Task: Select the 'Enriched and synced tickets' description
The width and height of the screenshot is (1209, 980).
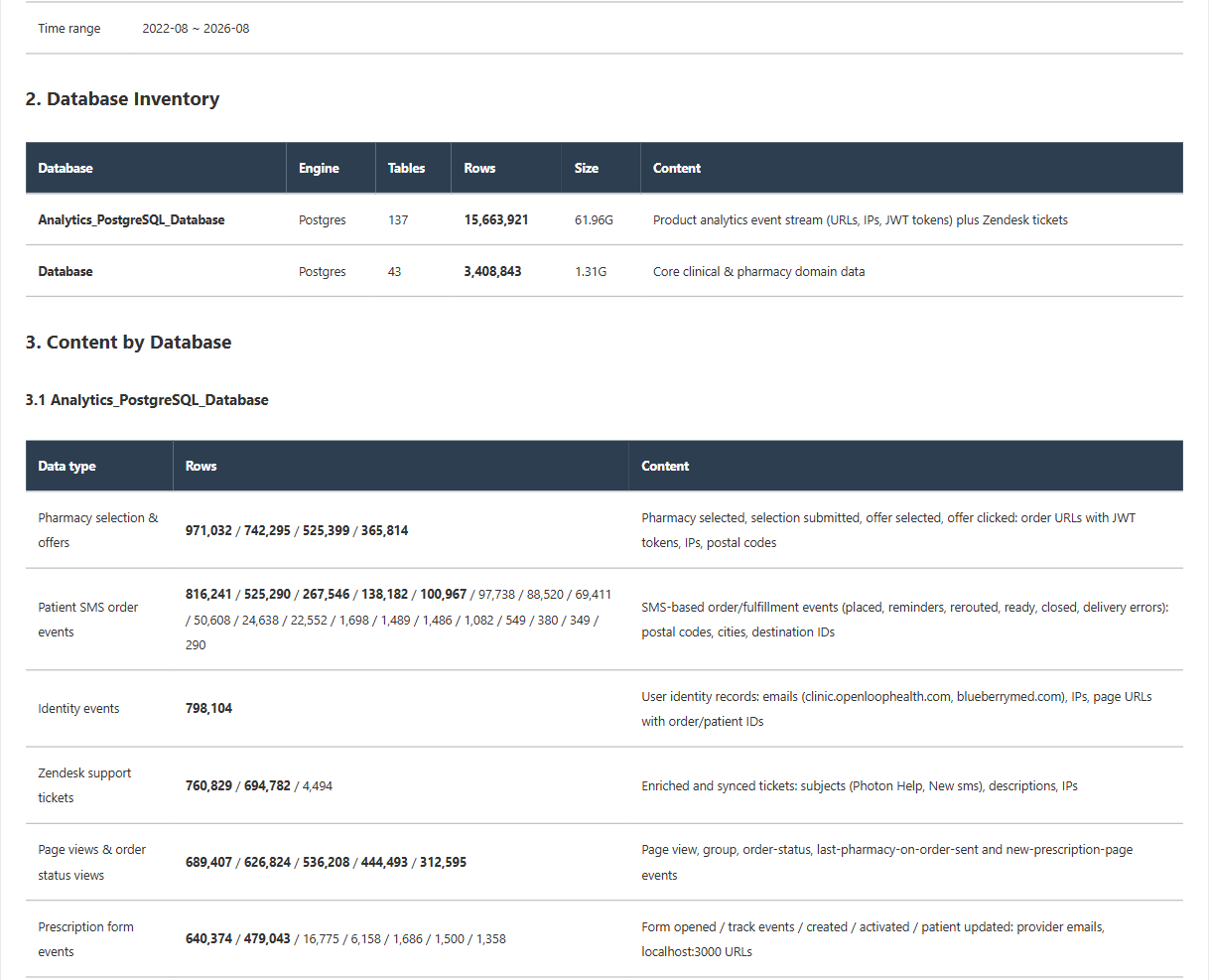Action: (860, 785)
